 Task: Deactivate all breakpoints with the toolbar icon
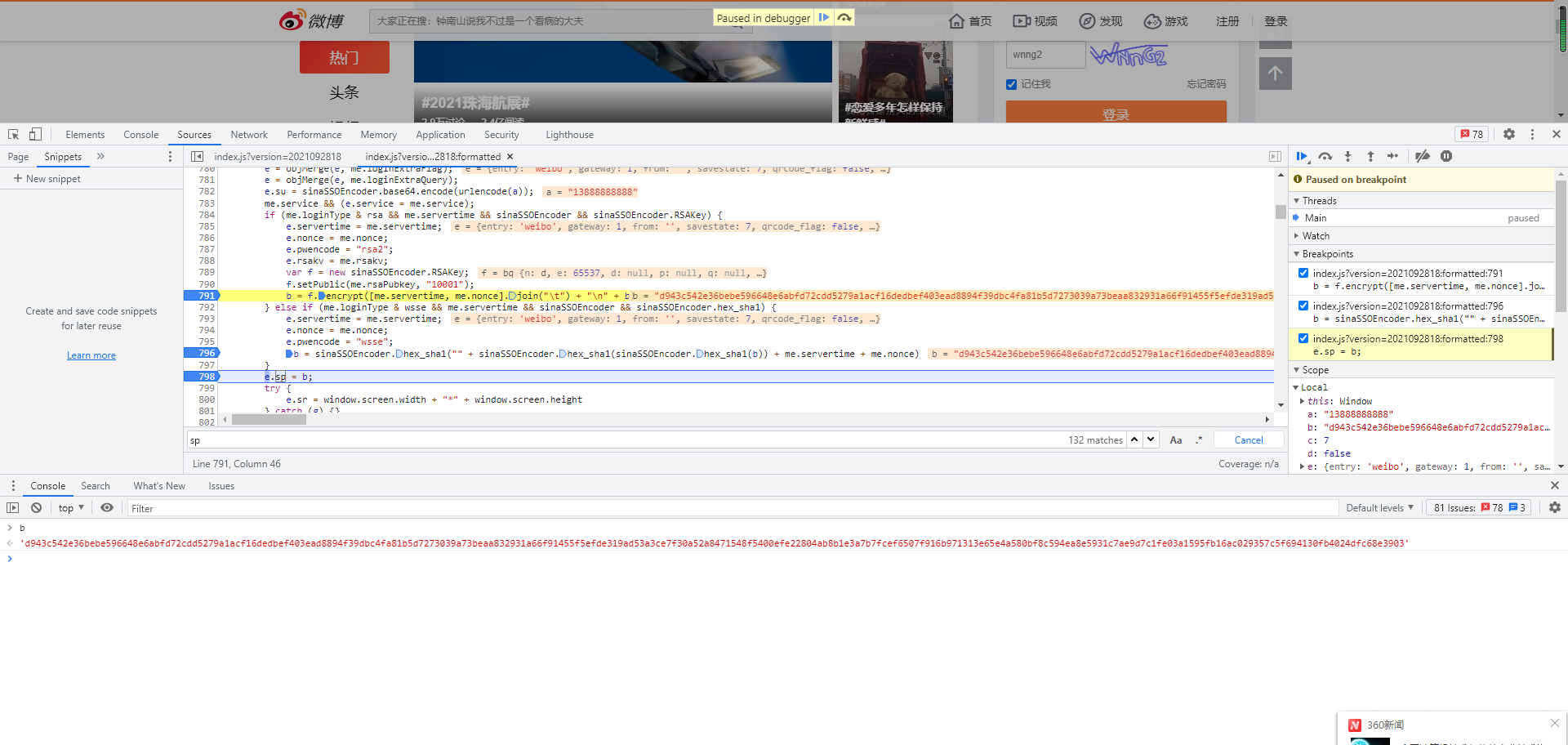pyautogui.click(x=1422, y=156)
